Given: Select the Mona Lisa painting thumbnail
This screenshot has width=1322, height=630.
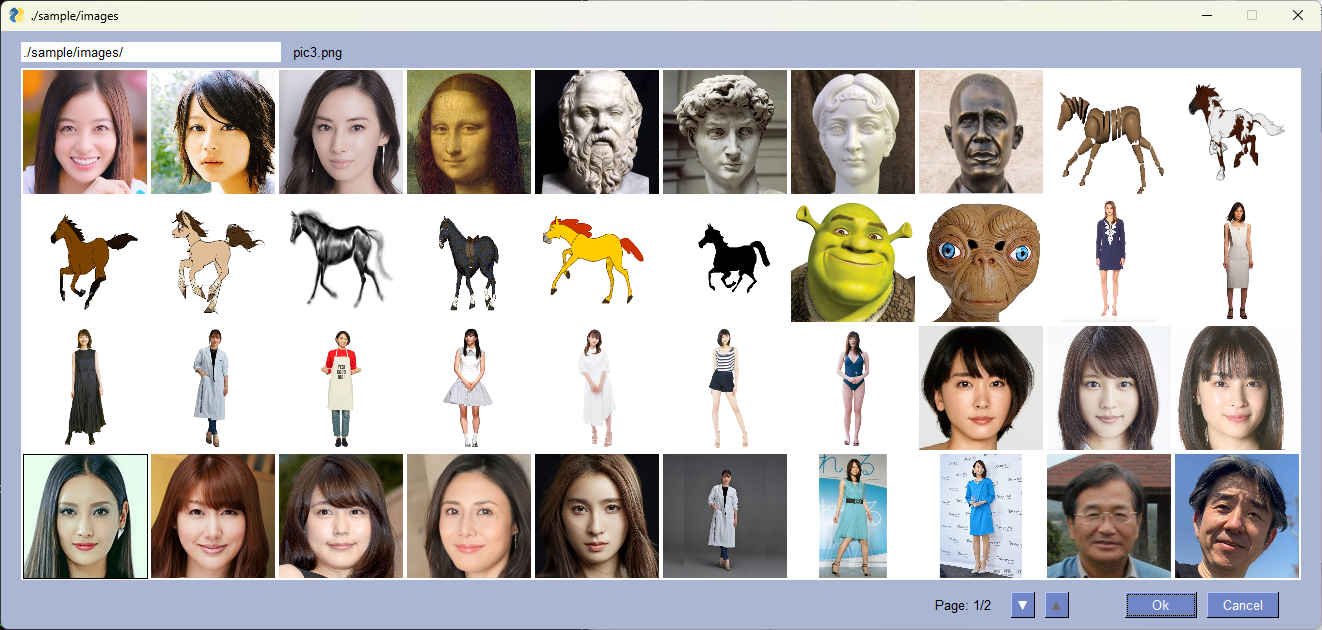Looking at the screenshot, I should pos(469,132).
